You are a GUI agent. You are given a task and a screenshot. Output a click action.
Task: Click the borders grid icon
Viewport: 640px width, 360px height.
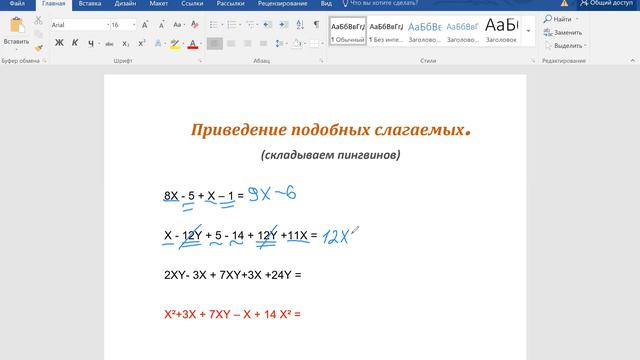coord(314,43)
